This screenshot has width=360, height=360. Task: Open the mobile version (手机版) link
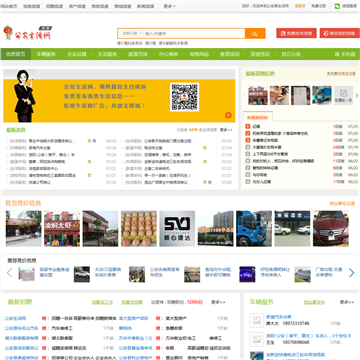pos(345,54)
